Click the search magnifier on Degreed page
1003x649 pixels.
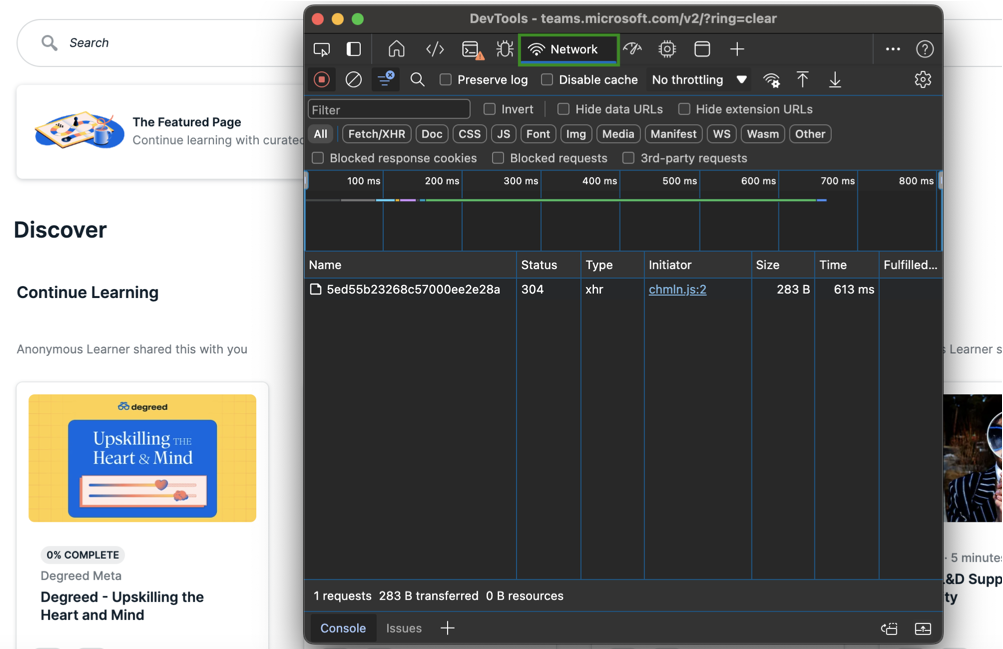[49, 43]
